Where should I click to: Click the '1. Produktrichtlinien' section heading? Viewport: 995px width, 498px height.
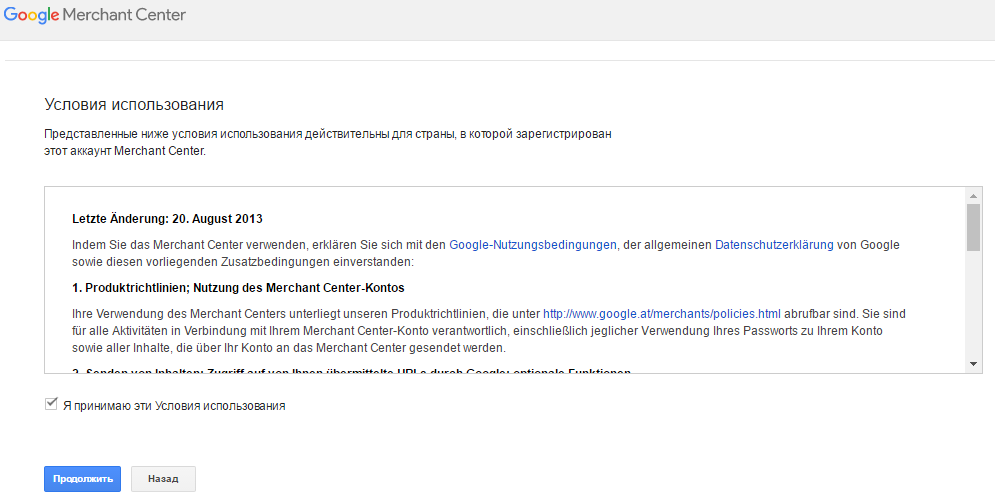239,288
